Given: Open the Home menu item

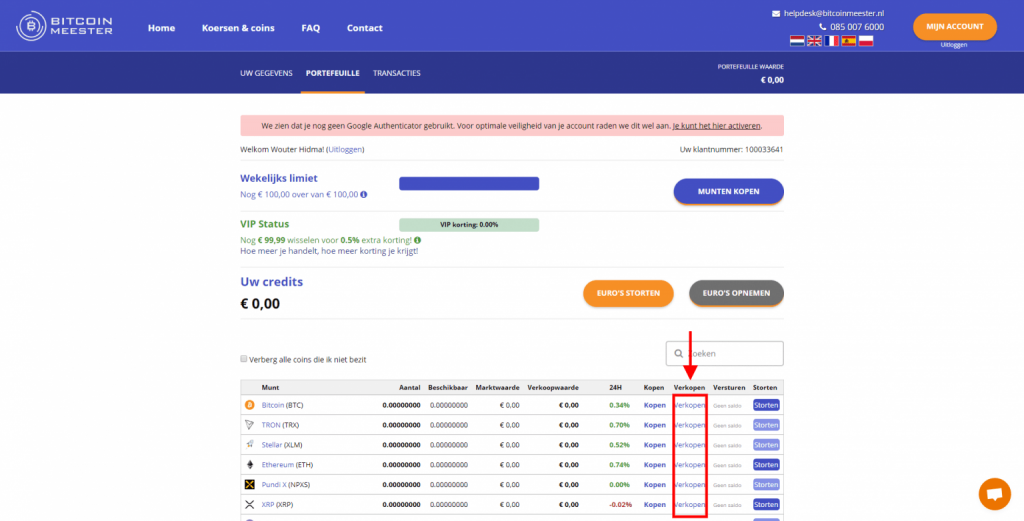Looking at the screenshot, I should pos(161,28).
